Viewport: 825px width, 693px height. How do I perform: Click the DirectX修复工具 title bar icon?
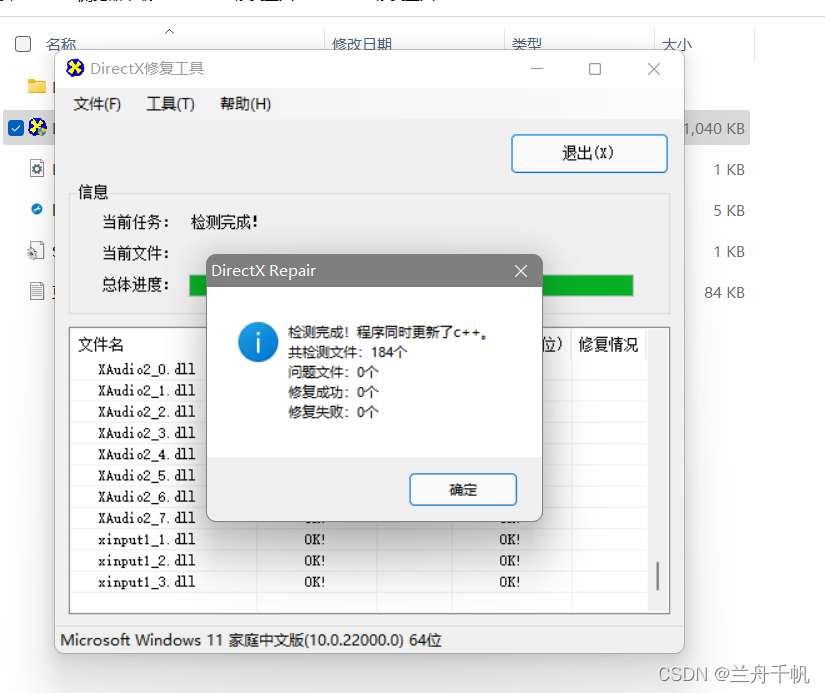[75, 68]
